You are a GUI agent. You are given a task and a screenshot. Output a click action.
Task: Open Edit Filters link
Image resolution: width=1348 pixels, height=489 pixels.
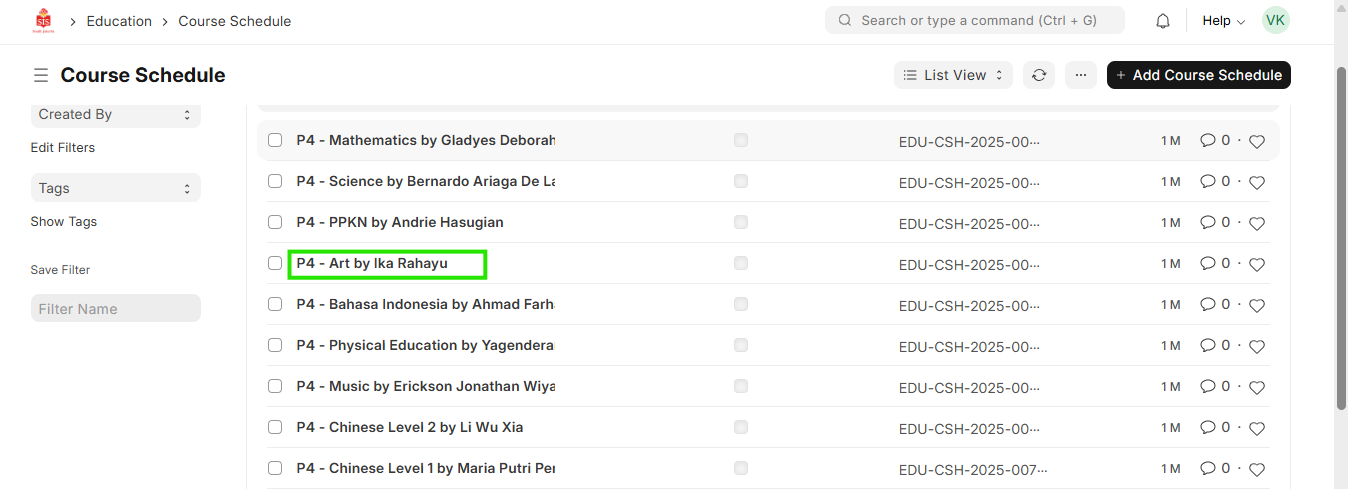(x=63, y=148)
